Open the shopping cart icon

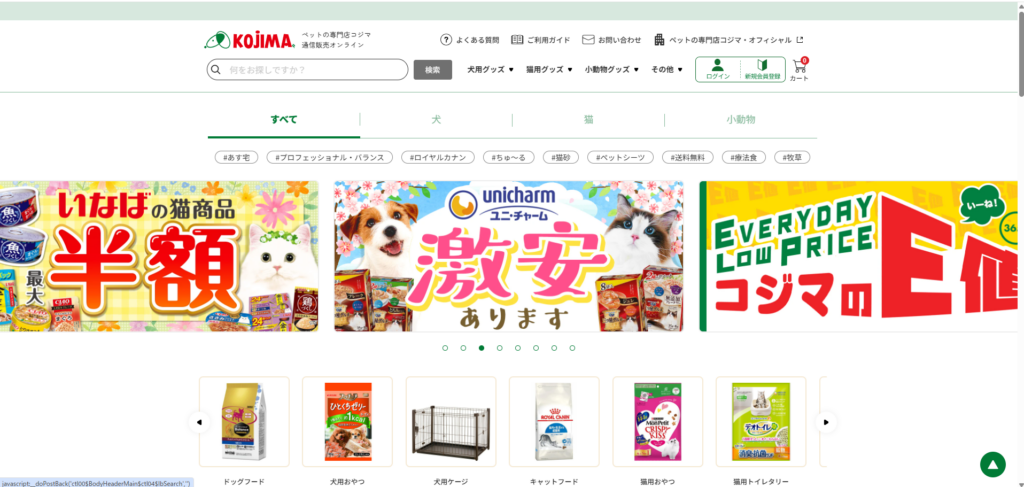pos(799,65)
